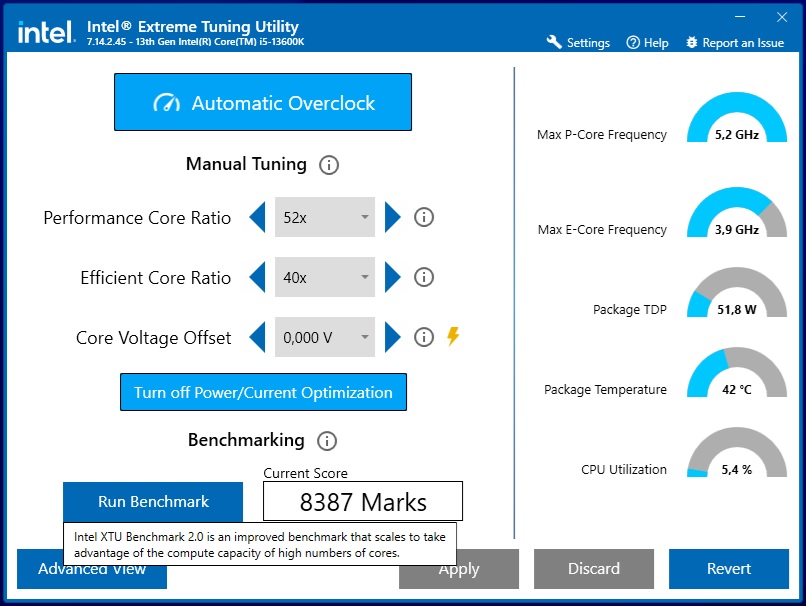The height and width of the screenshot is (606, 806).
Task: Click the 'Performance Core Ratio' label
Action: 137,217
